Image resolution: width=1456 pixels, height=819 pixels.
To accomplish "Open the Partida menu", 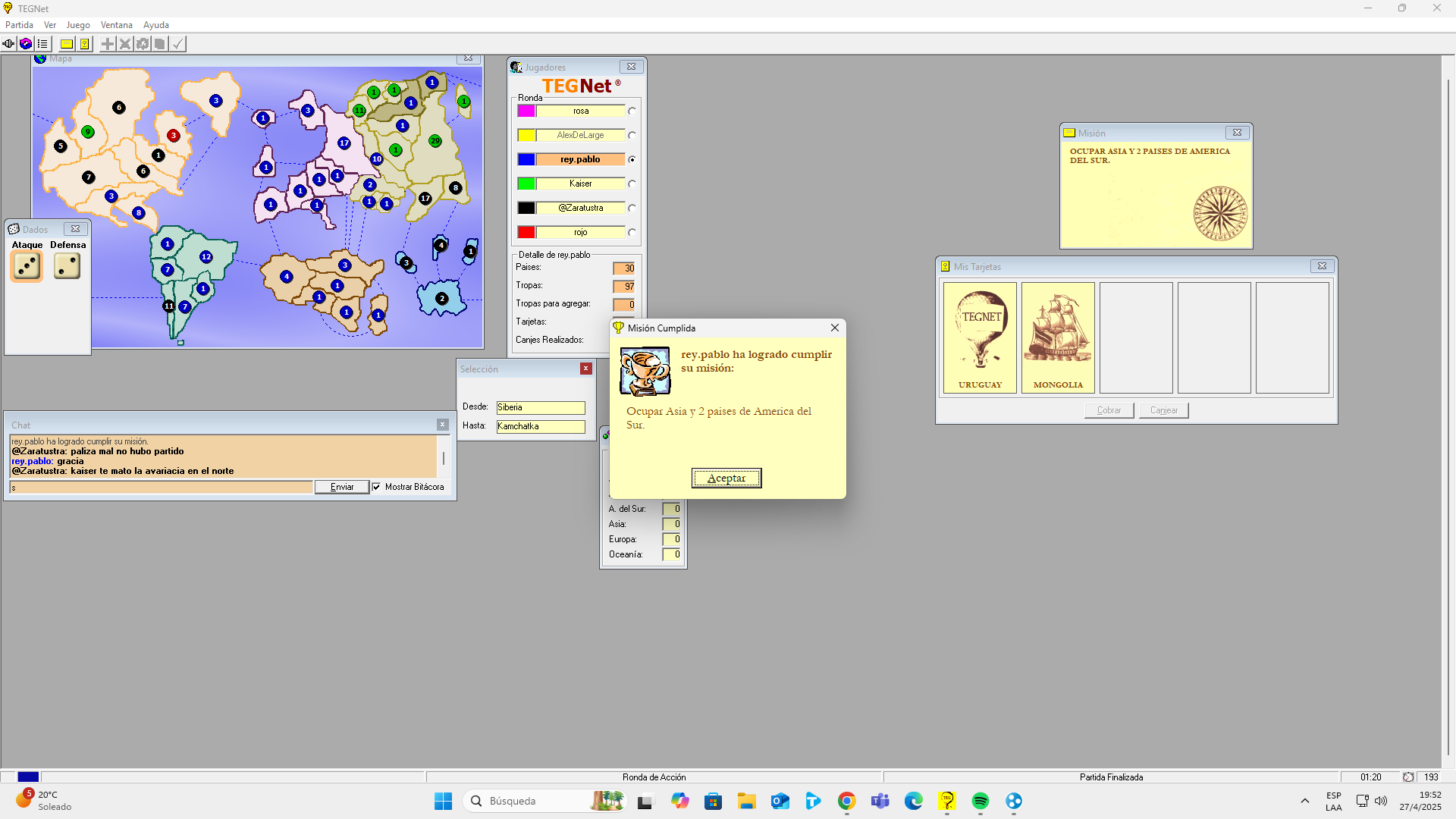I will (19, 25).
